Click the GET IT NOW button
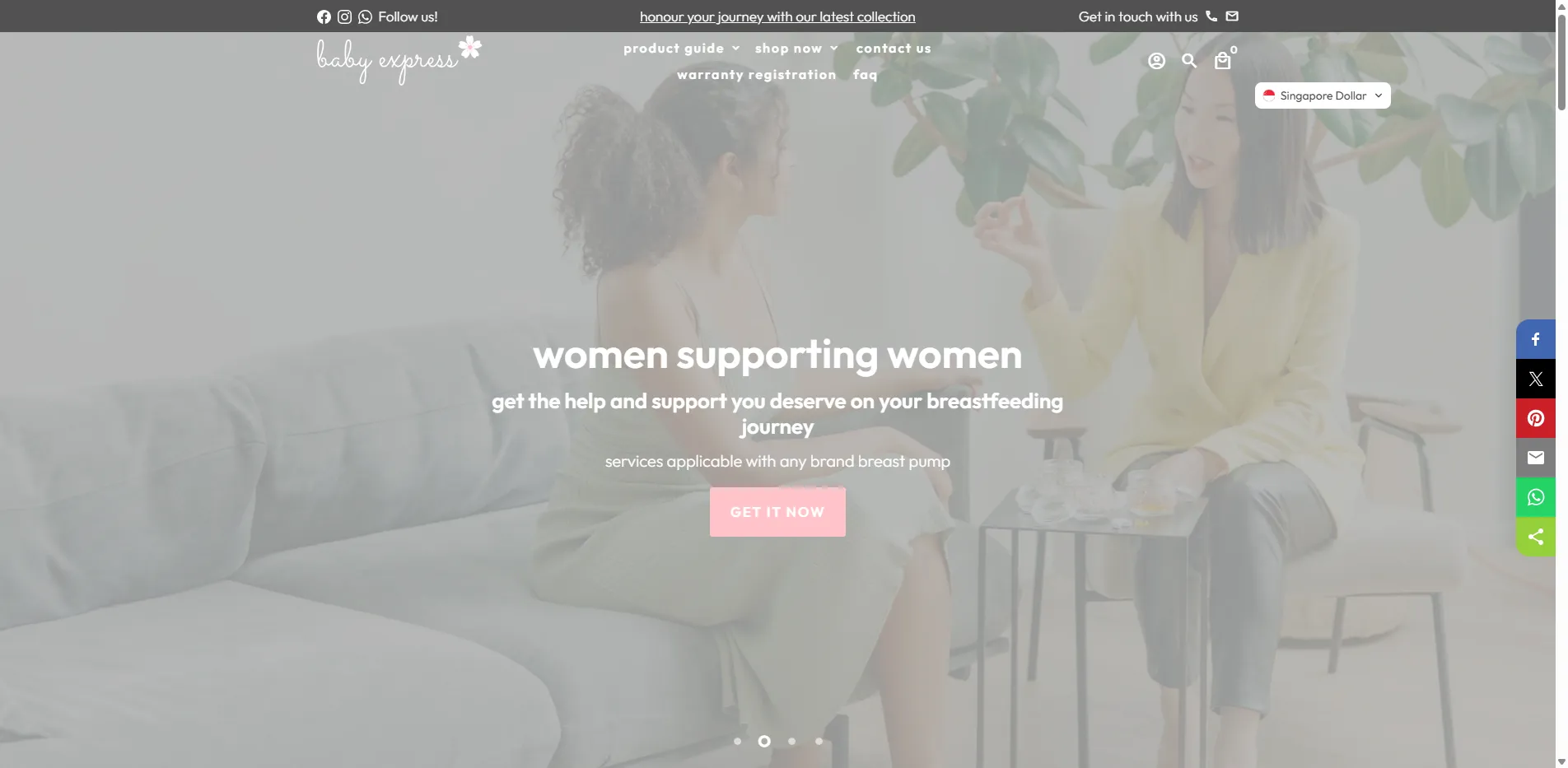Image resolution: width=1568 pixels, height=768 pixels. pyautogui.click(x=777, y=512)
